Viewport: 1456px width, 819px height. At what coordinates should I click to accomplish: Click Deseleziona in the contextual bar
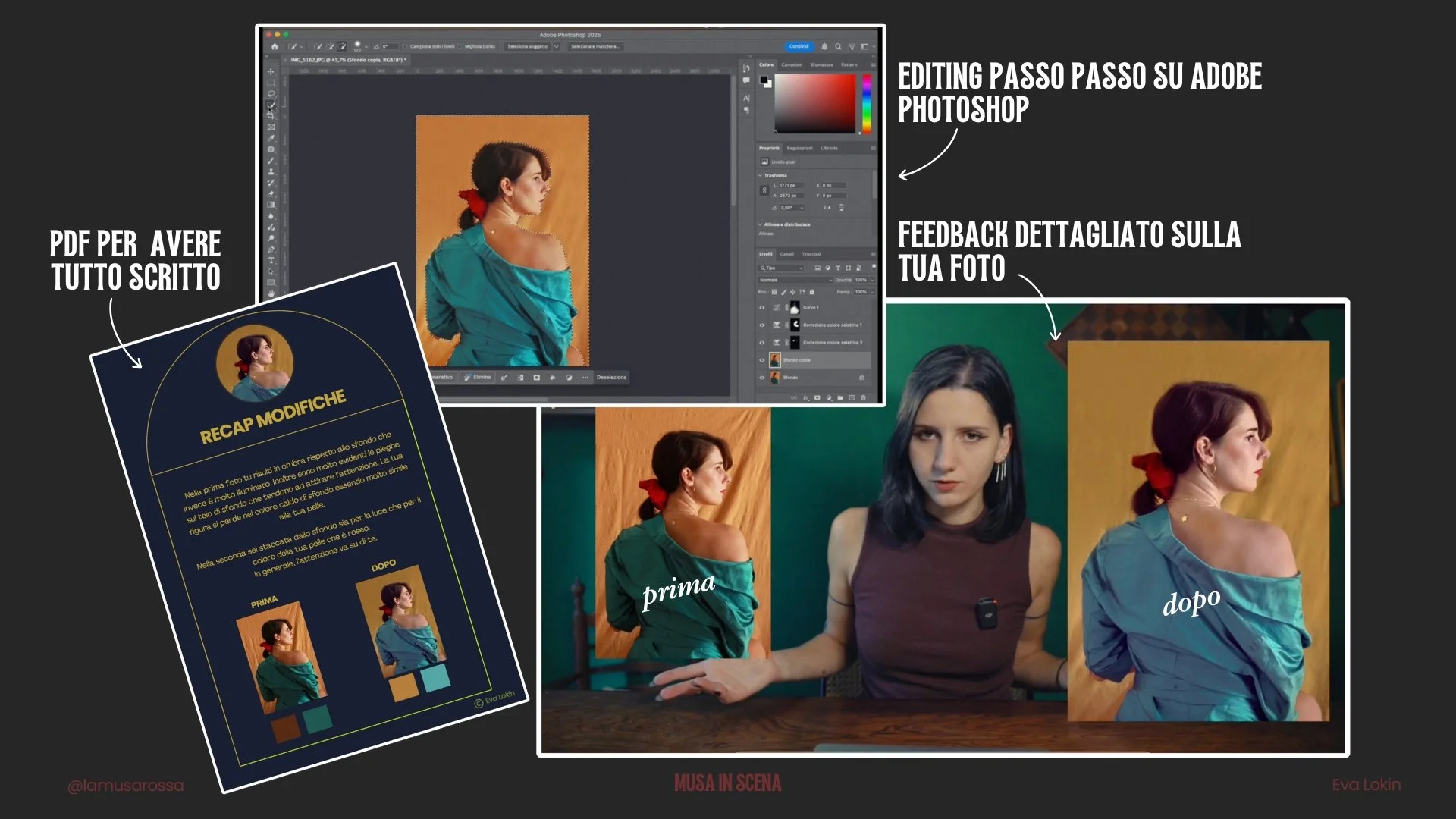click(x=611, y=377)
